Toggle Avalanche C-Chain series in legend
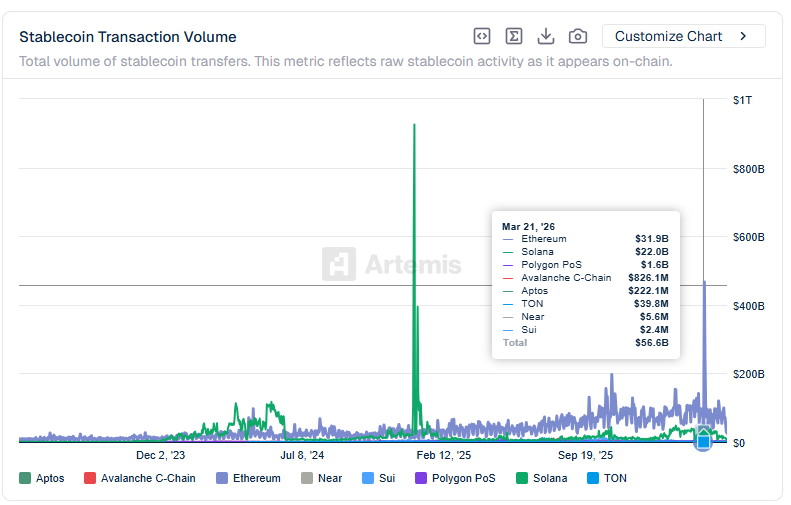The image size is (791, 505). point(140,478)
